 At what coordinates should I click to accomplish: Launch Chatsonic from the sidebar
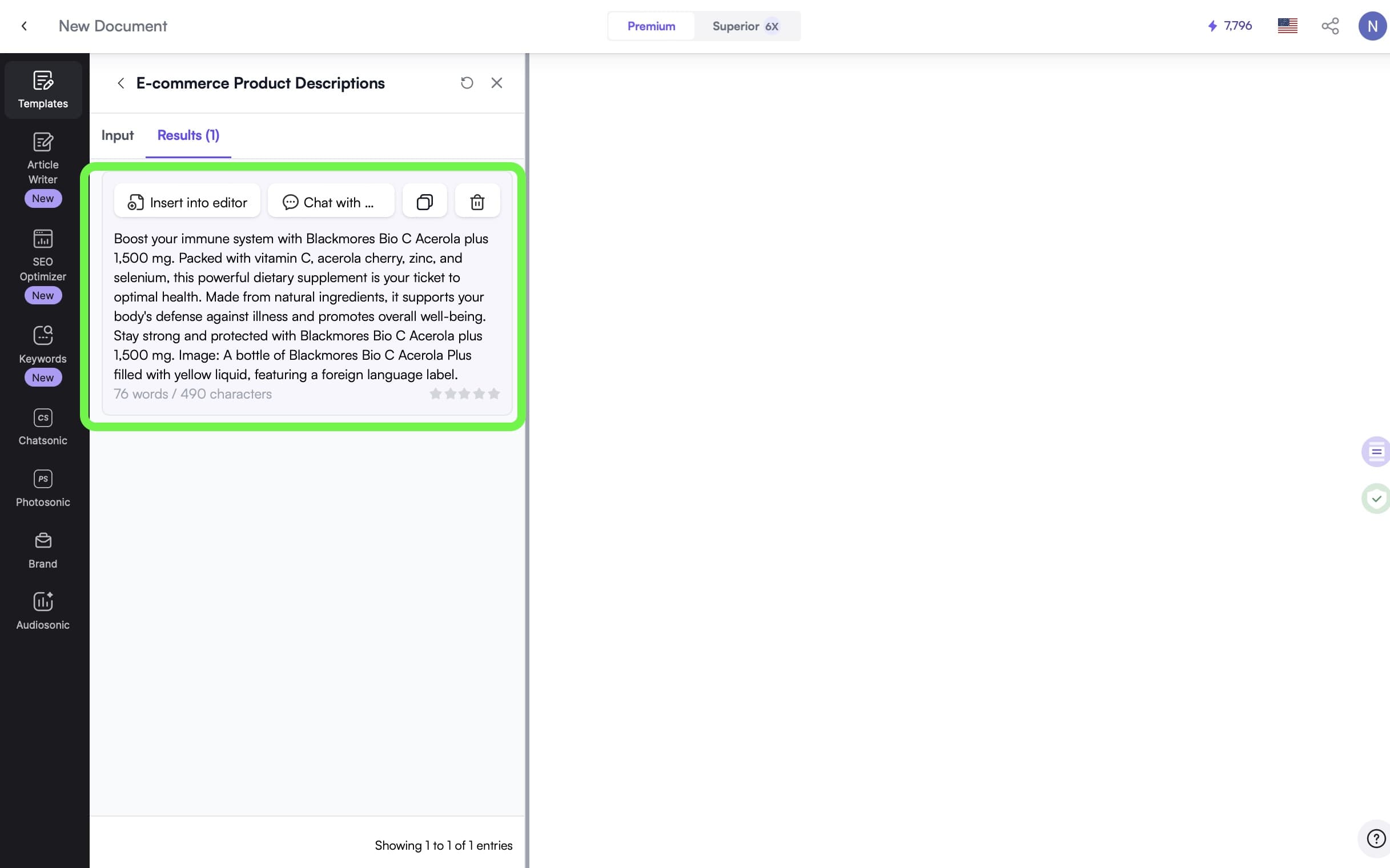pos(42,427)
